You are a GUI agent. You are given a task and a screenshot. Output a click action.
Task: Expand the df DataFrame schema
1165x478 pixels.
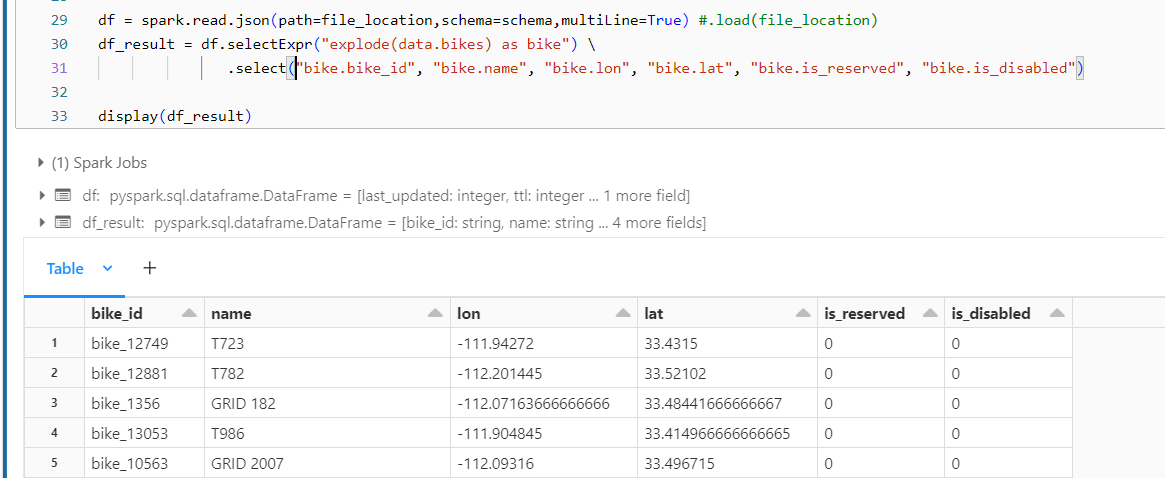(42, 196)
